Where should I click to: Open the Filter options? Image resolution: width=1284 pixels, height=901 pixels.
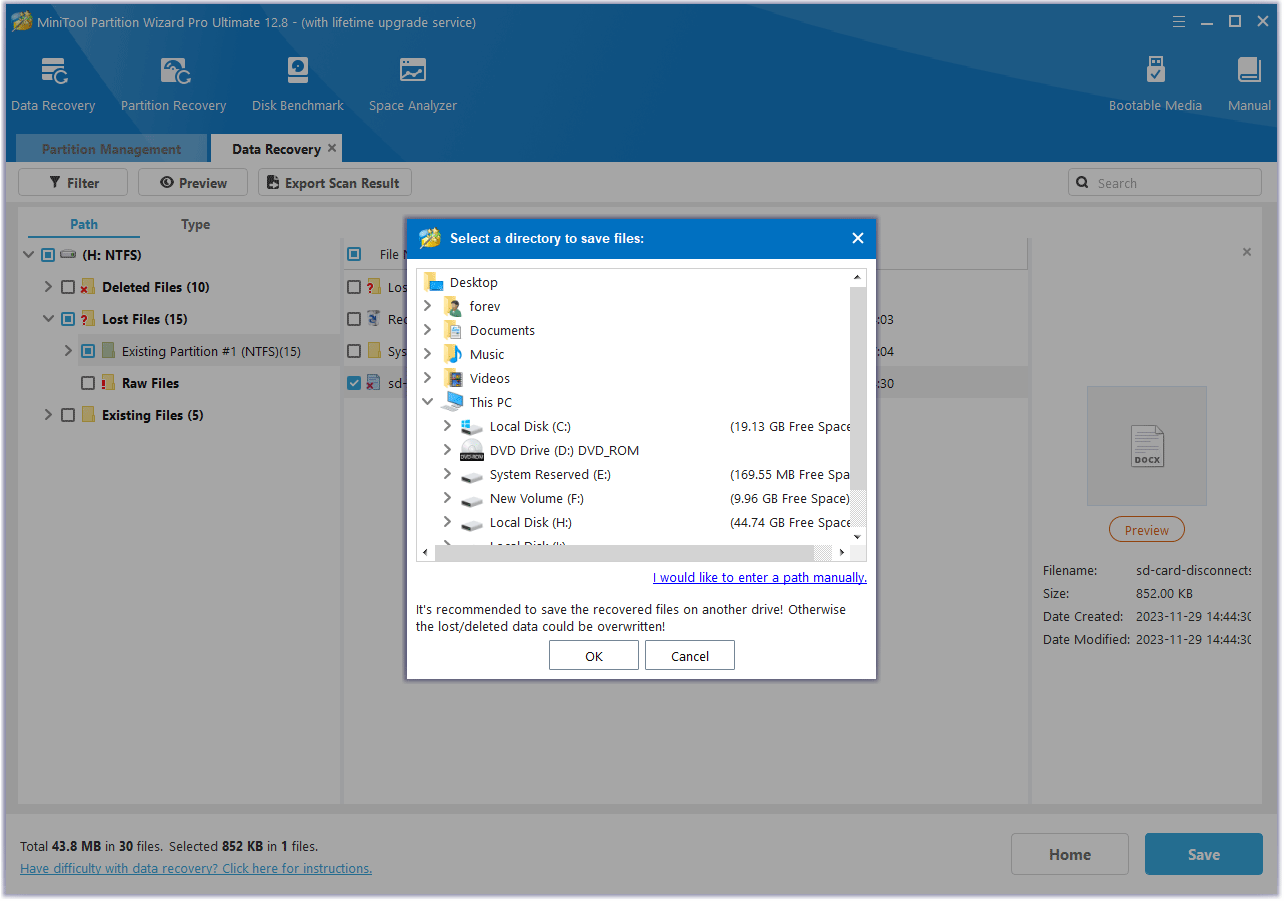point(72,182)
